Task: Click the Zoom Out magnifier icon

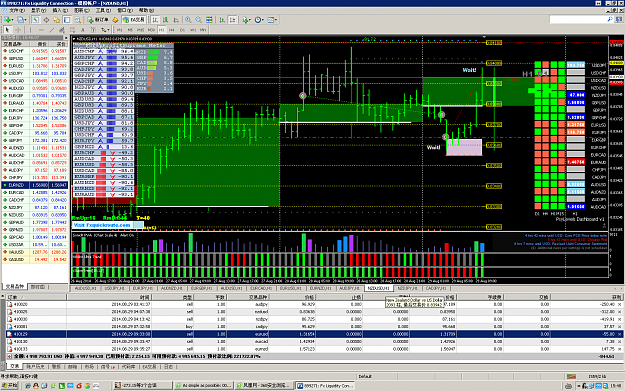Action: [199, 20]
